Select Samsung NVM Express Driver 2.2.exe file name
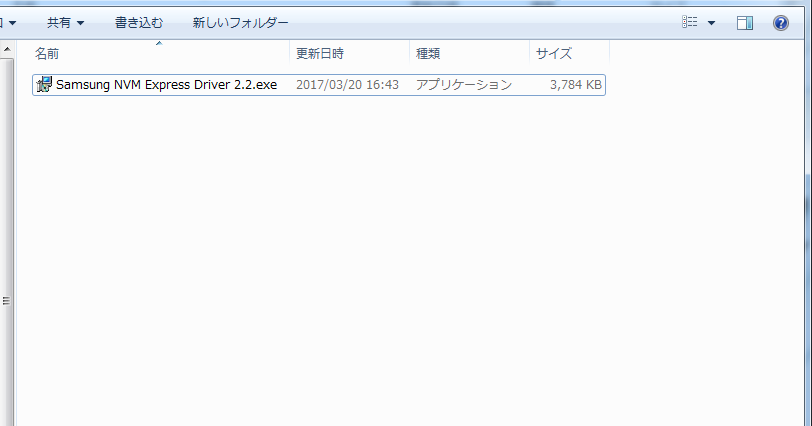The height and width of the screenshot is (426, 812). tap(166, 85)
